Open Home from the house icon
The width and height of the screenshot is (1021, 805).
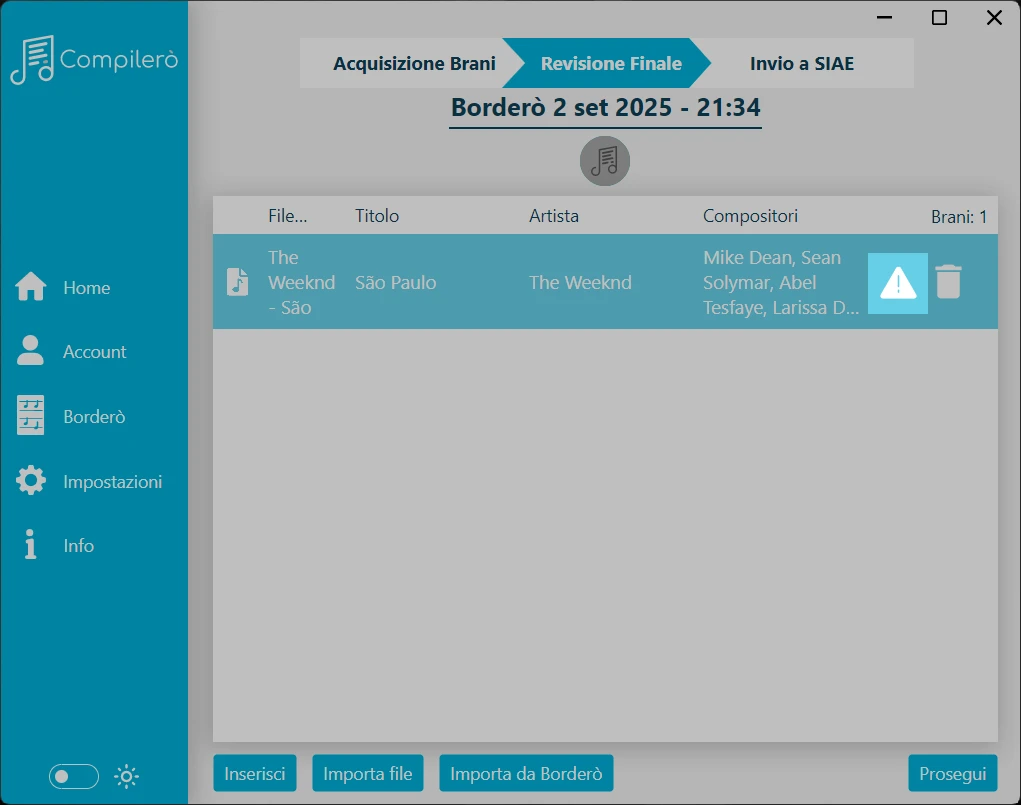pyautogui.click(x=31, y=287)
